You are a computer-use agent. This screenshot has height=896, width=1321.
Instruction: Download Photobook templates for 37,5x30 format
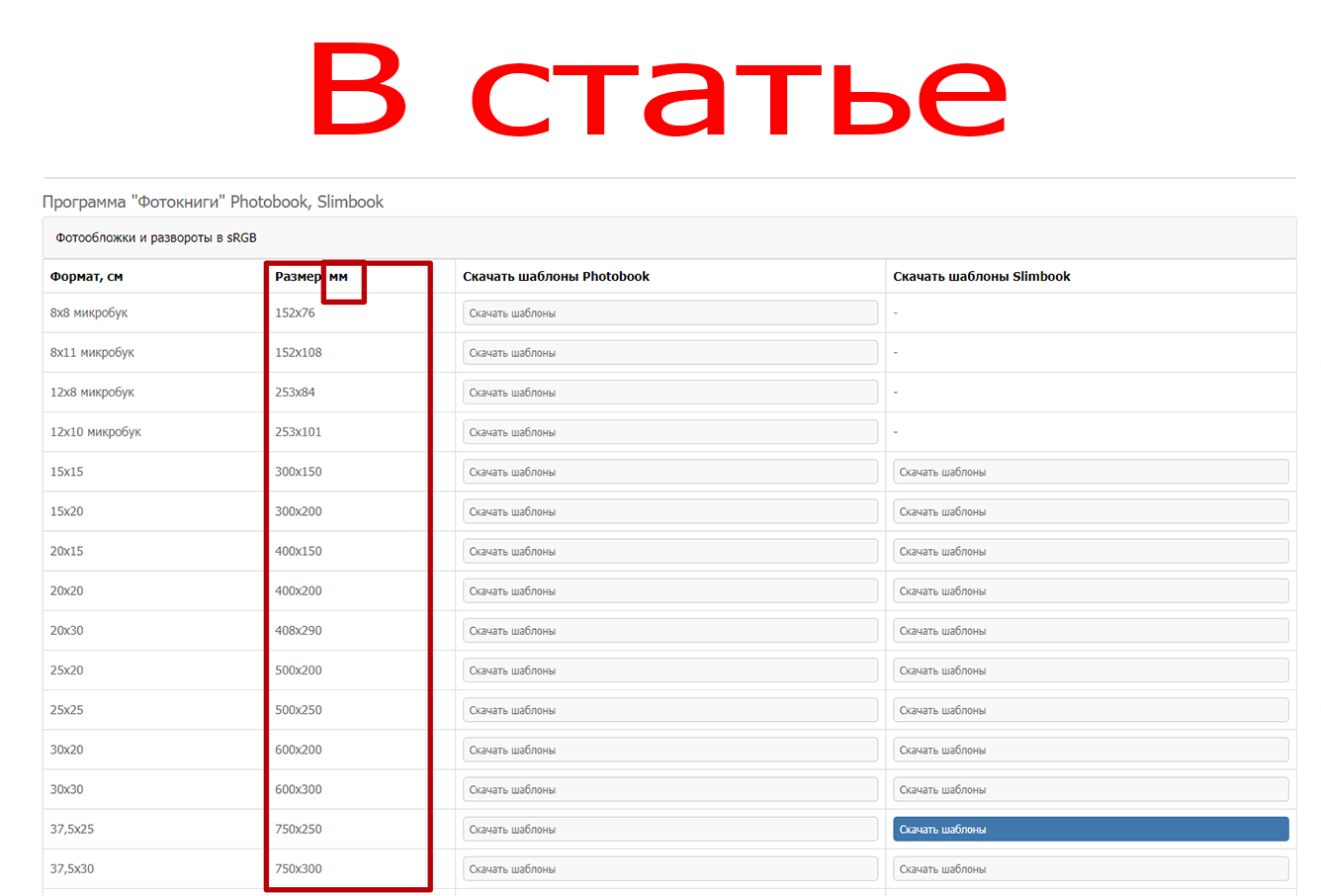point(669,868)
